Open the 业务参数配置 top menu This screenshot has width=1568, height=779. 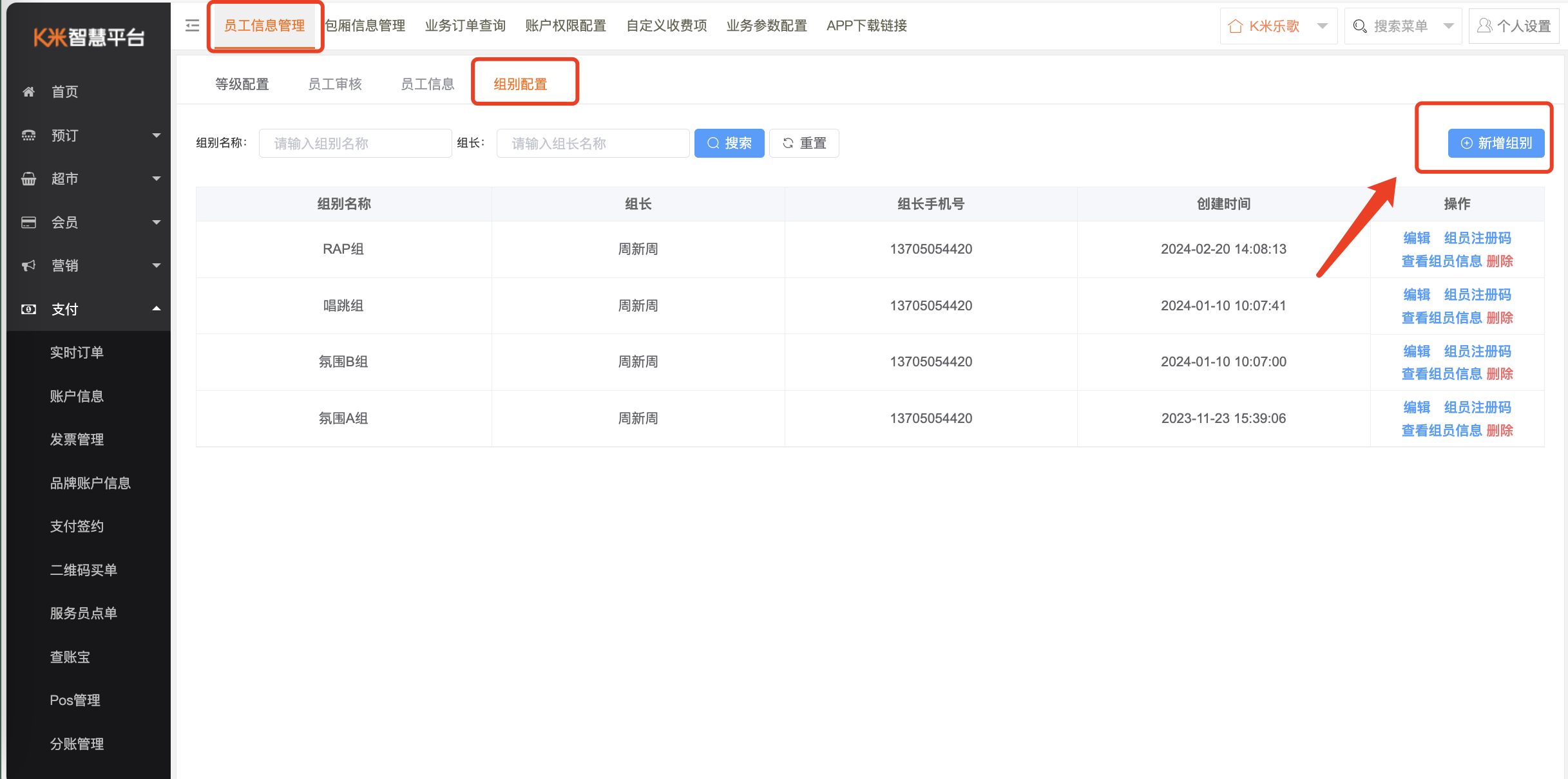[767, 26]
